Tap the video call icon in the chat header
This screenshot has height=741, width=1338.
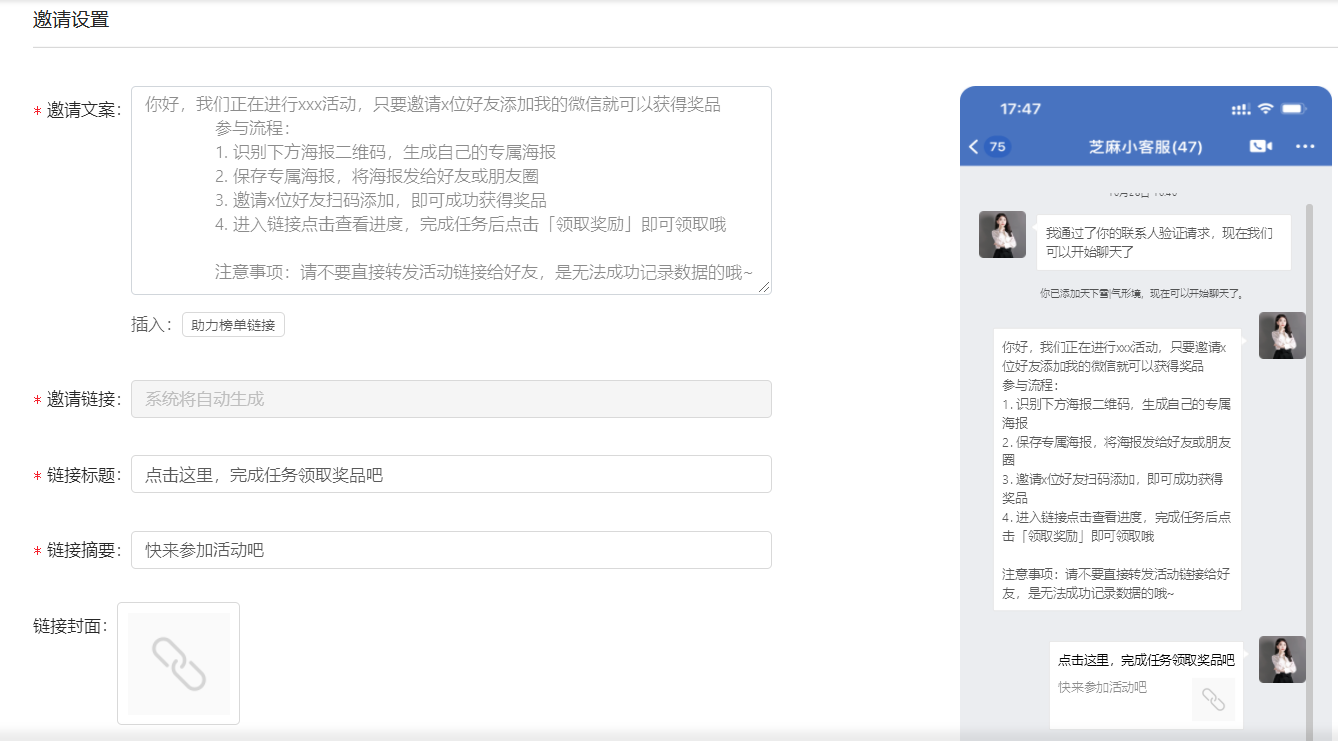coord(1260,147)
